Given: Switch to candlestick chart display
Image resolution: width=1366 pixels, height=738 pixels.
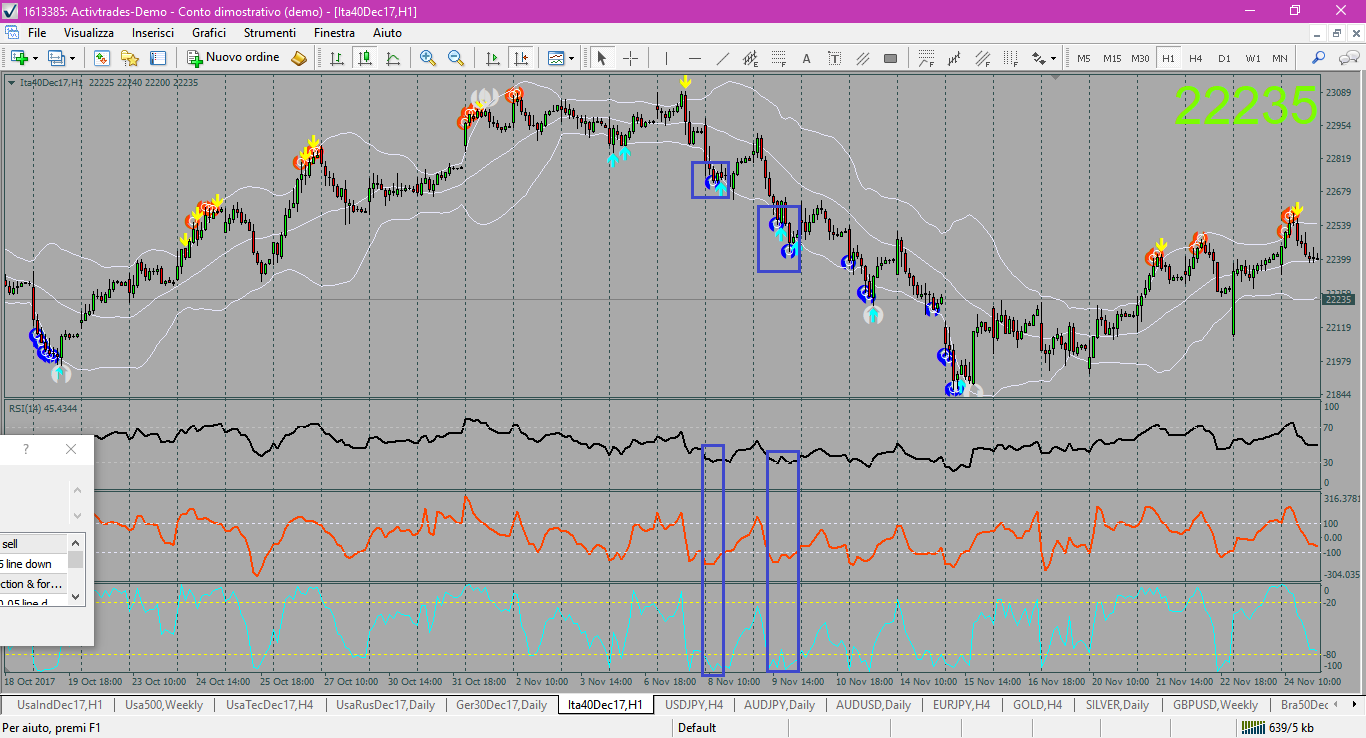Looking at the screenshot, I should point(365,58).
